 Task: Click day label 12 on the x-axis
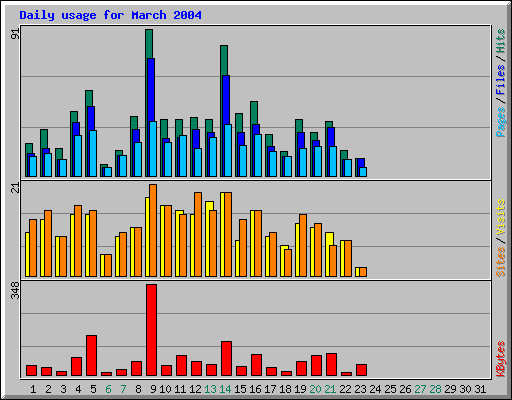pos(195,389)
